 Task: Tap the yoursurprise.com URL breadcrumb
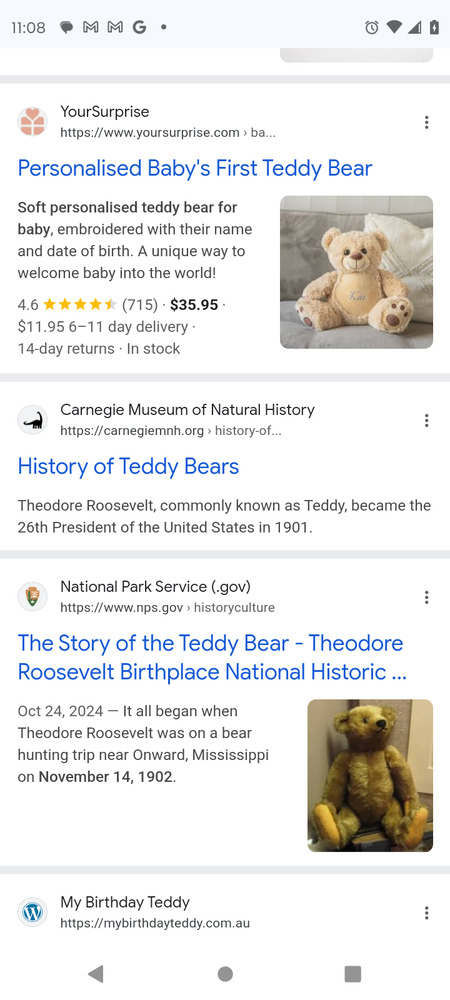(168, 133)
